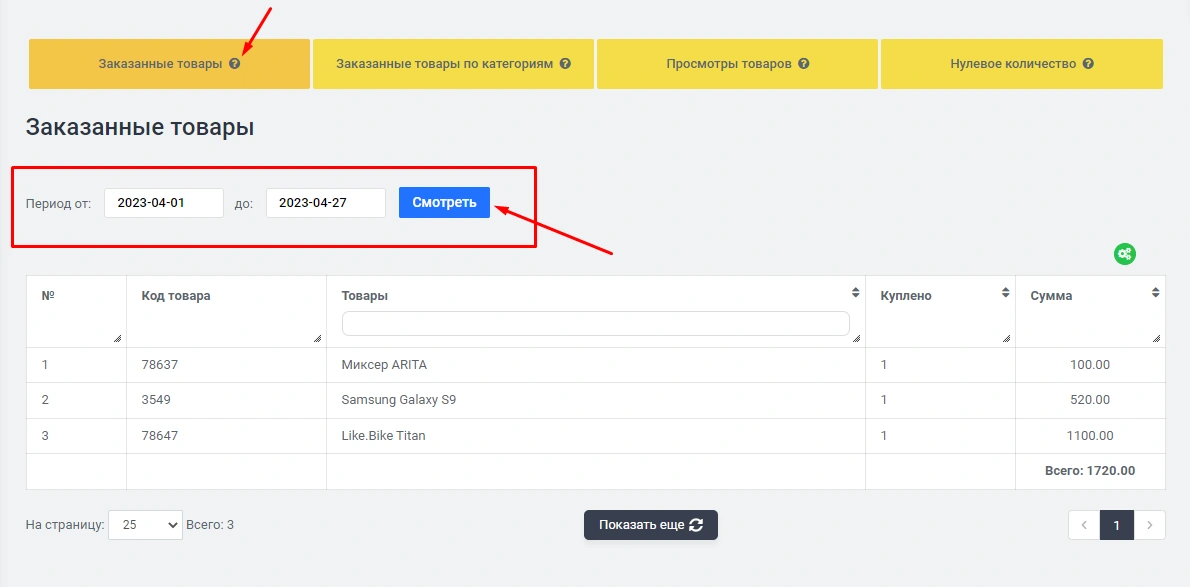Click help icon beside Просмотры товаров
Viewport: 1190px width, 587px height.
tap(804, 64)
